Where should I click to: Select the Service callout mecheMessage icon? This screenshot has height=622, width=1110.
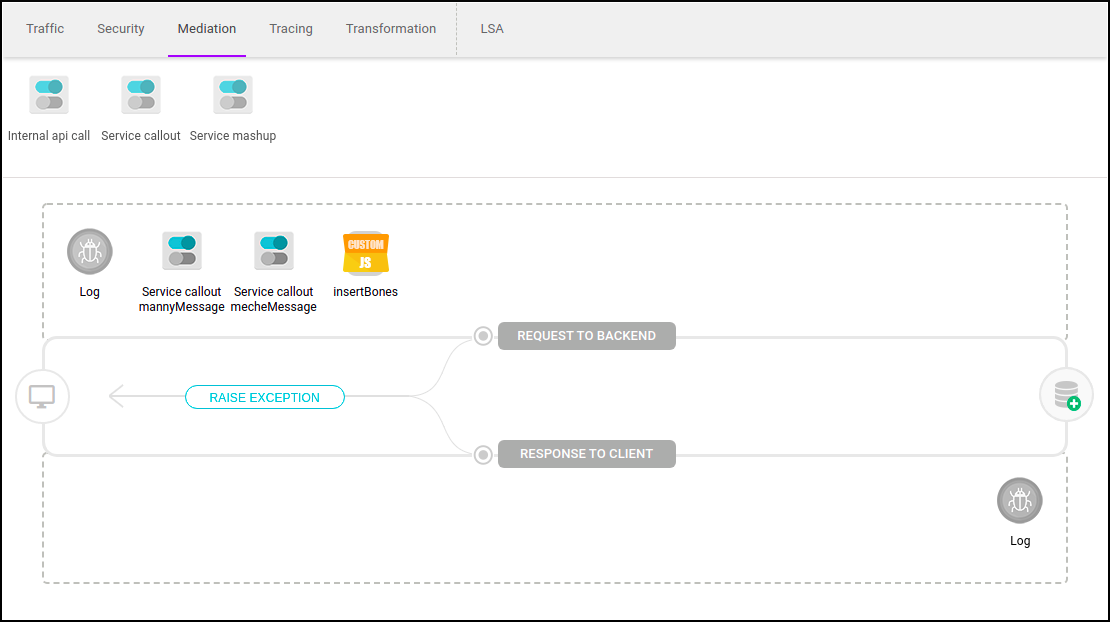pyautogui.click(x=274, y=251)
